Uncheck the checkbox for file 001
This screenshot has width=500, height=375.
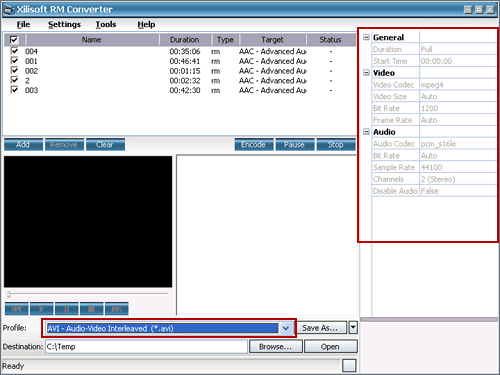(x=14, y=61)
